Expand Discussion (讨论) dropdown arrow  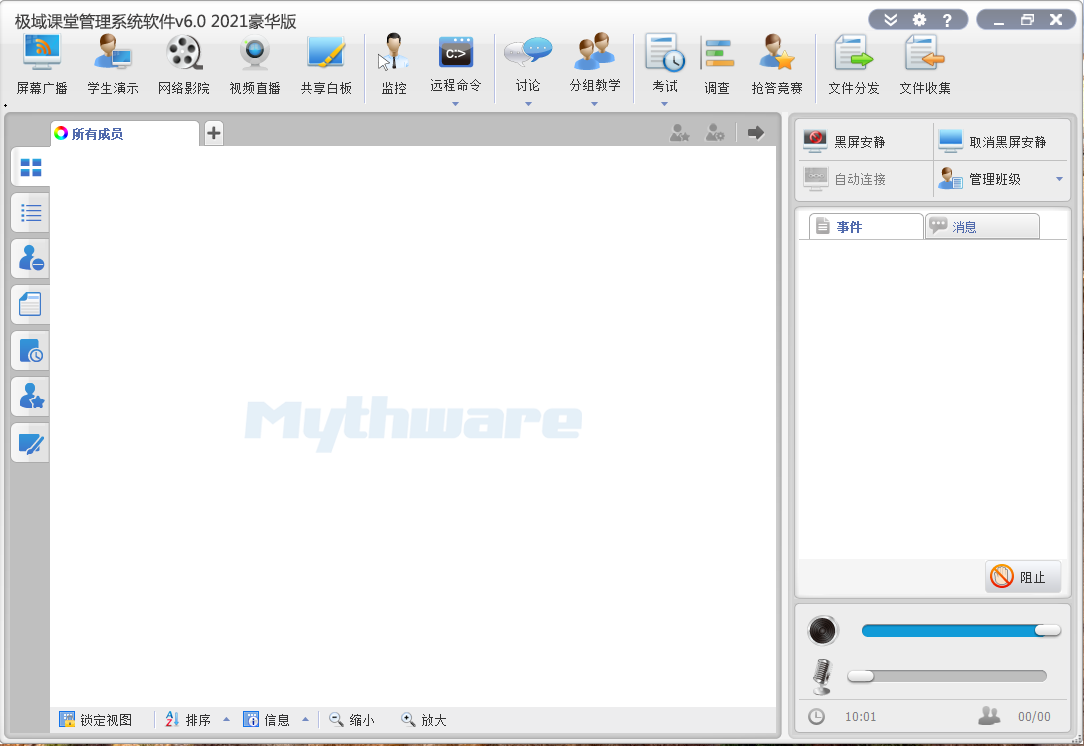[528, 104]
